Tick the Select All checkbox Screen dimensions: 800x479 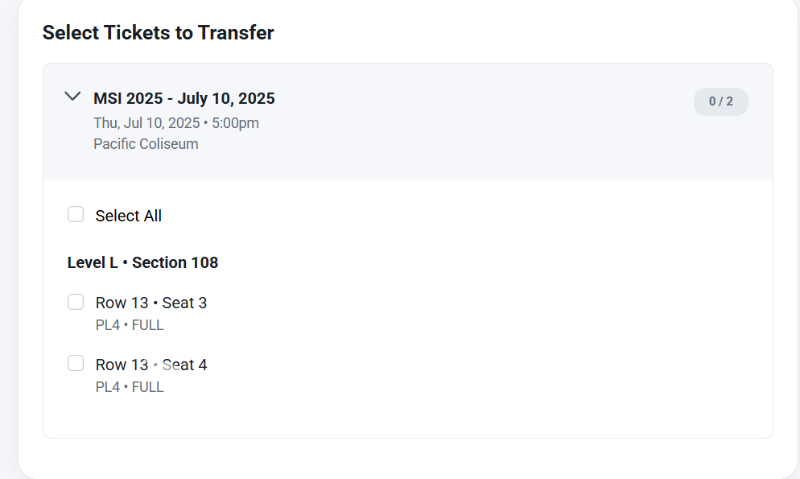tap(76, 214)
